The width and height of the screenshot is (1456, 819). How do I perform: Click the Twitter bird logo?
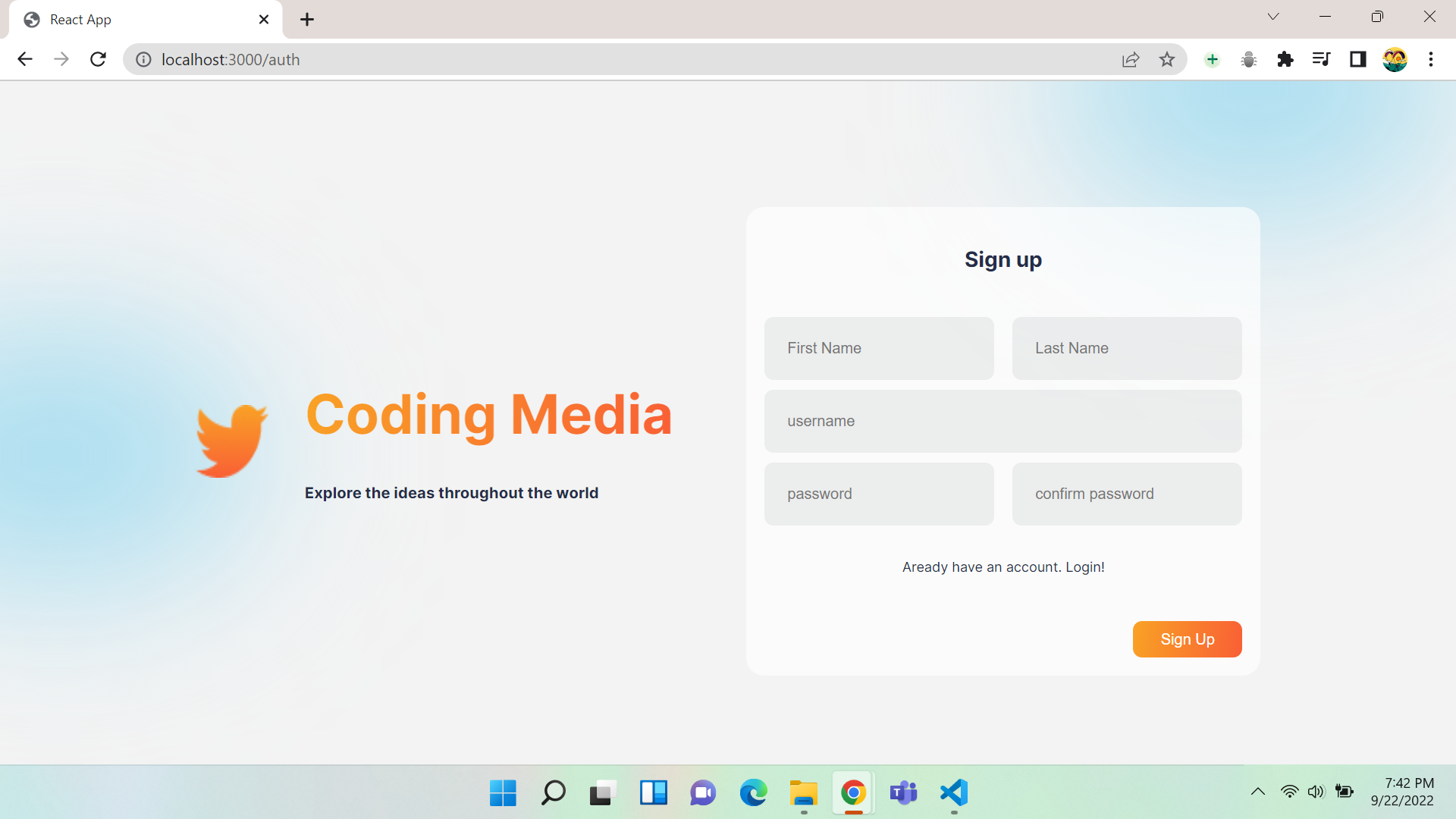[231, 438]
